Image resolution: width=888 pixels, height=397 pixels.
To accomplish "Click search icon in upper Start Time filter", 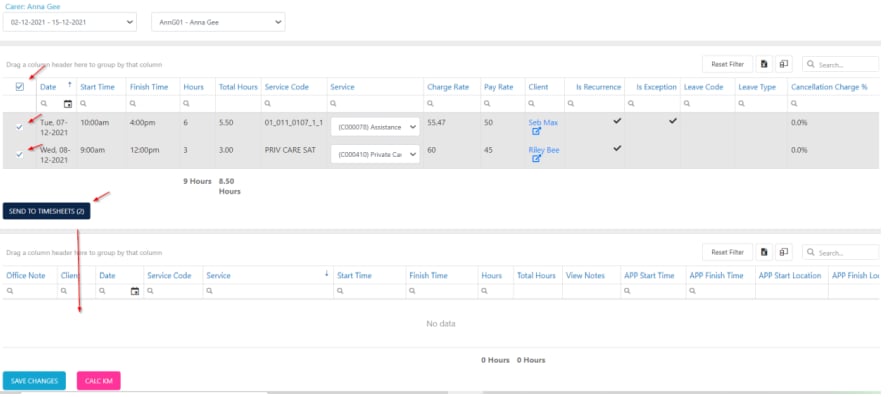I will coord(83,104).
